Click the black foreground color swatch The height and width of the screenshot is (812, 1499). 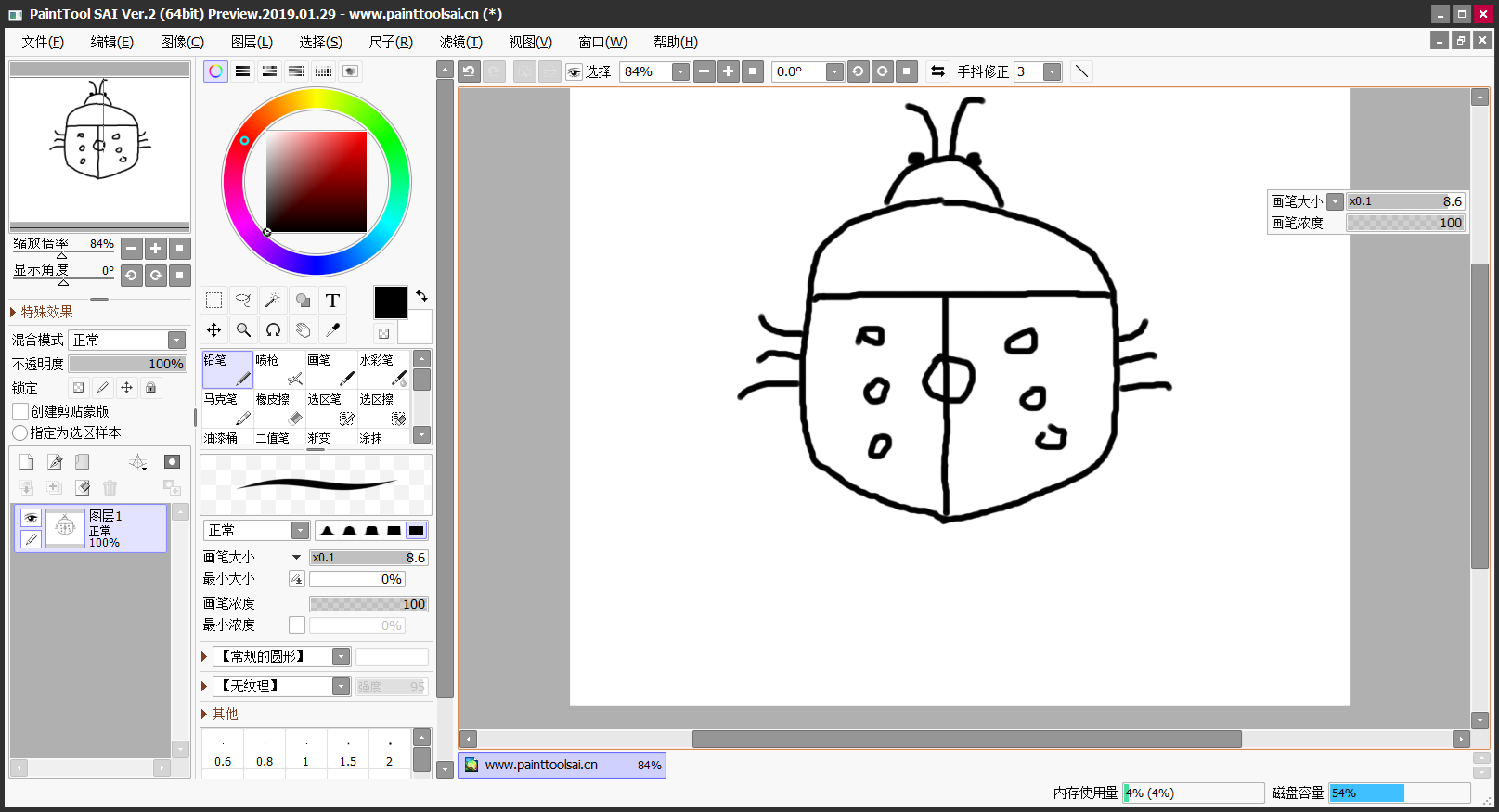click(390, 303)
